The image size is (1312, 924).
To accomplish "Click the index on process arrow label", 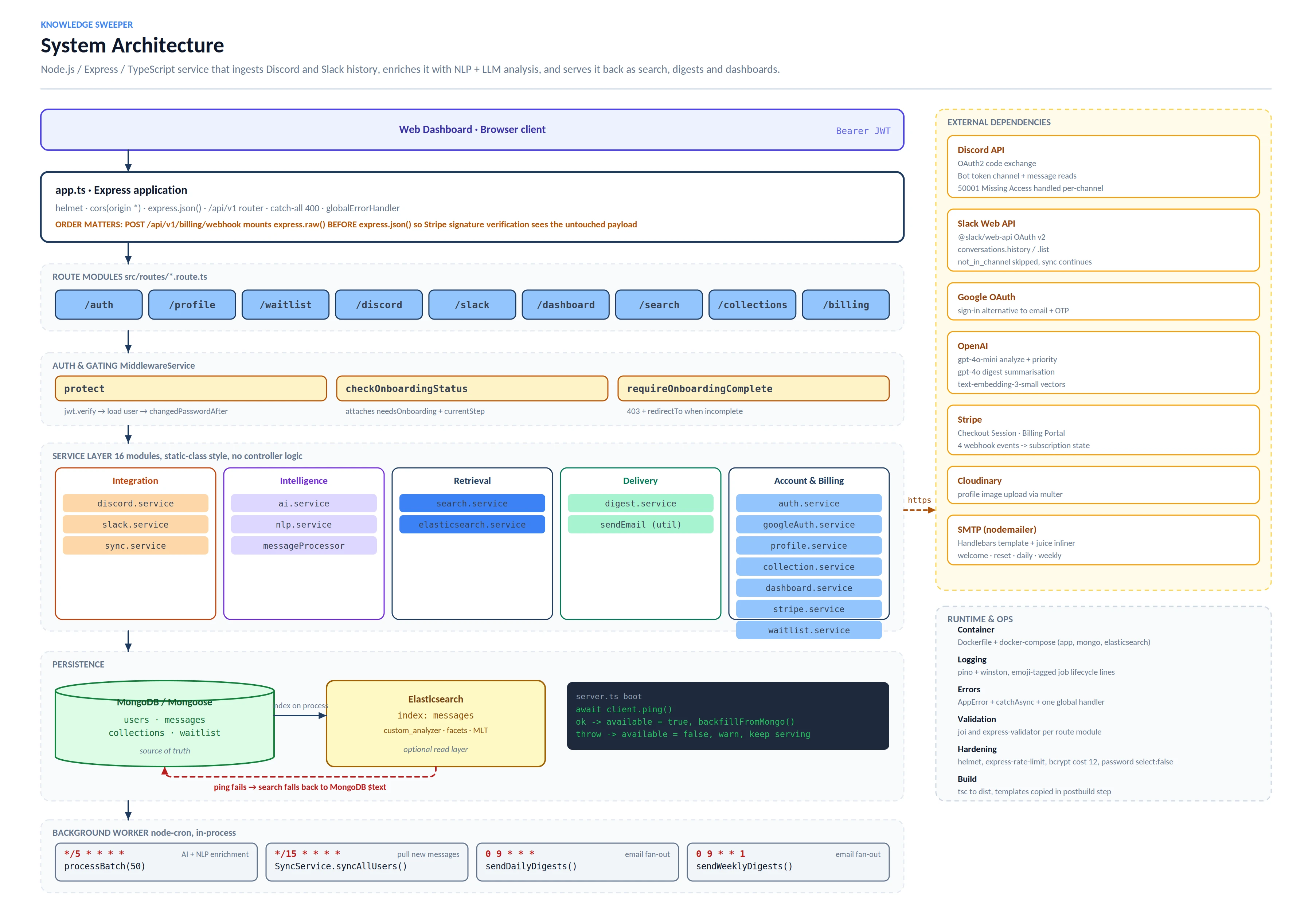I will tap(300, 706).
